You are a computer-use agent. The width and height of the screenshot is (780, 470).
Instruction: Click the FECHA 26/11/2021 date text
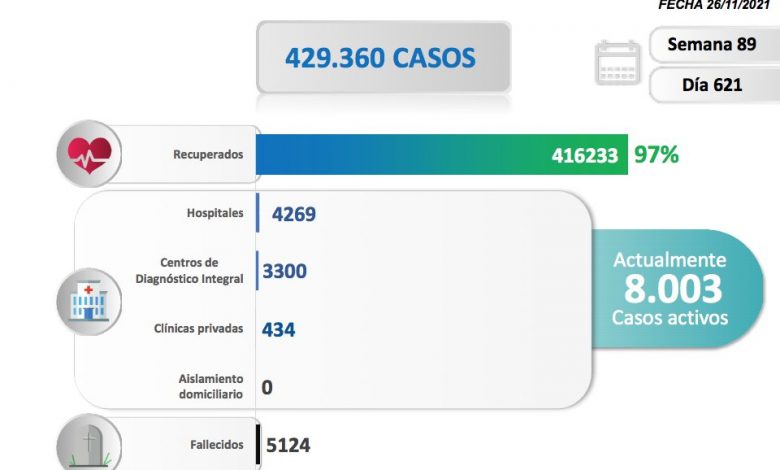[717, 5]
